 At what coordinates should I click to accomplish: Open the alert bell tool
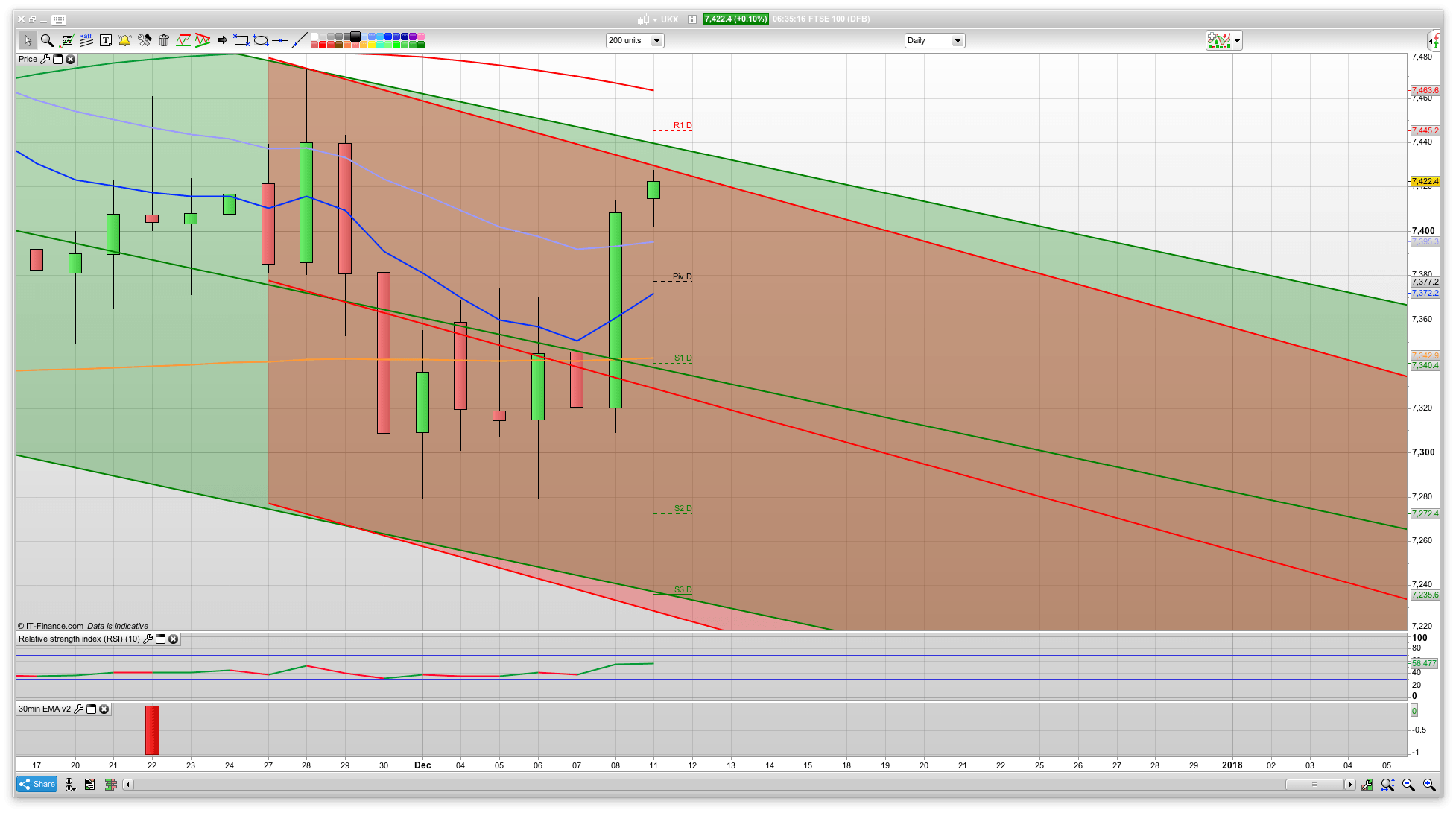[124, 40]
